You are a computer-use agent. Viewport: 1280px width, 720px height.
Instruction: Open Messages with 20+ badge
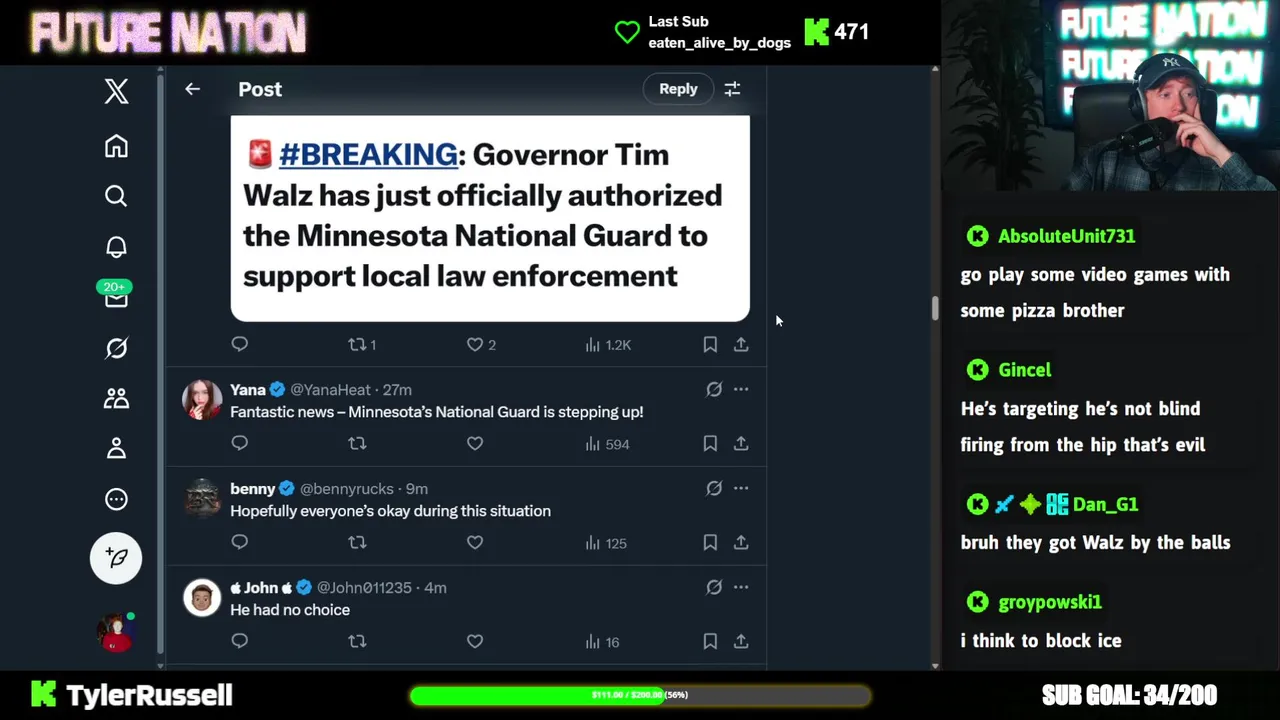pyautogui.click(x=115, y=295)
